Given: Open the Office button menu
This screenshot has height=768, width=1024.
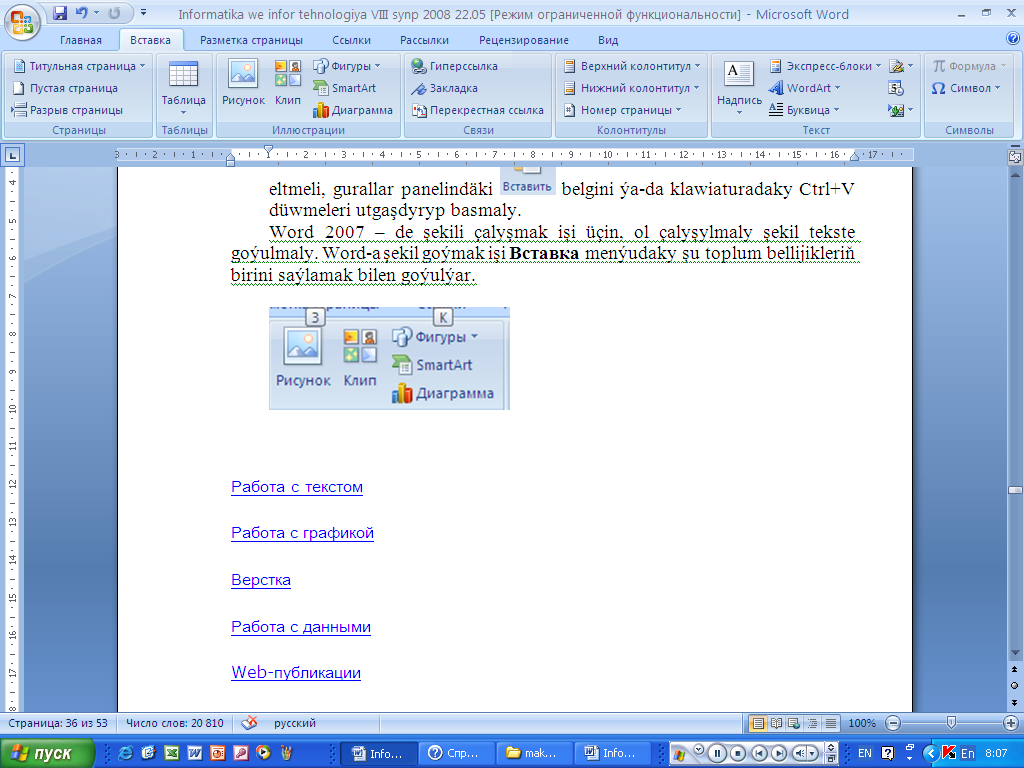Looking at the screenshot, I should tap(22, 21).
